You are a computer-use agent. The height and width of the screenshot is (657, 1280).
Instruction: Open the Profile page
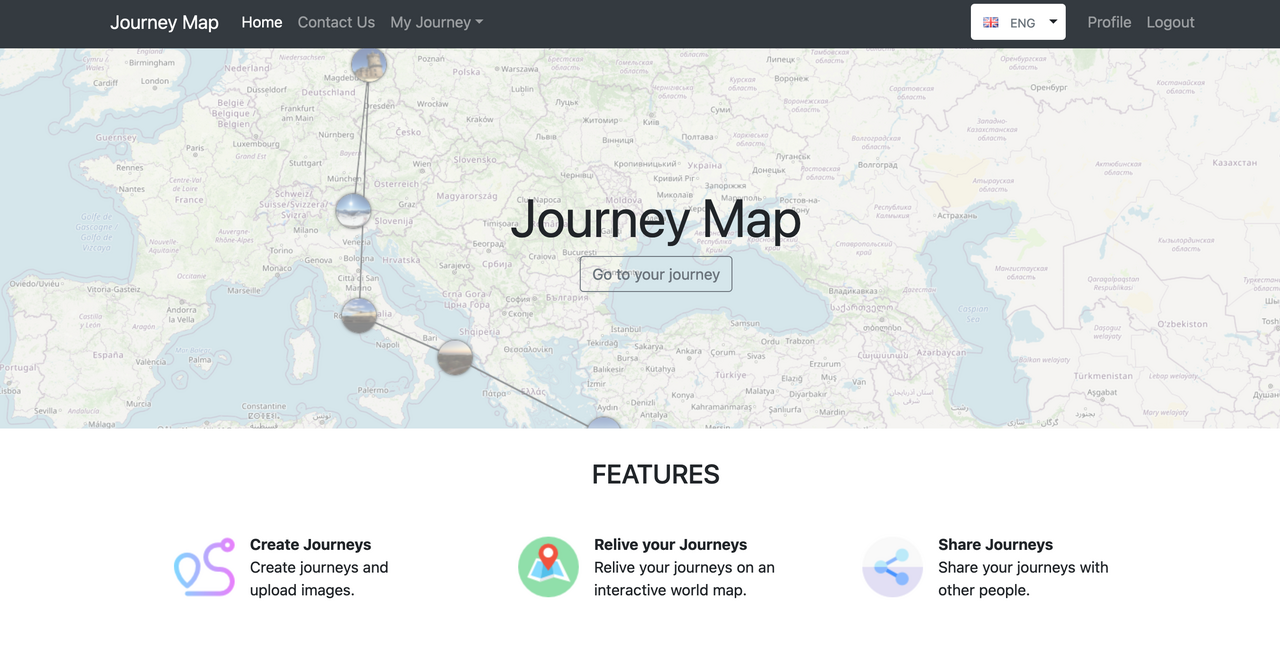click(x=1109, y=22)
